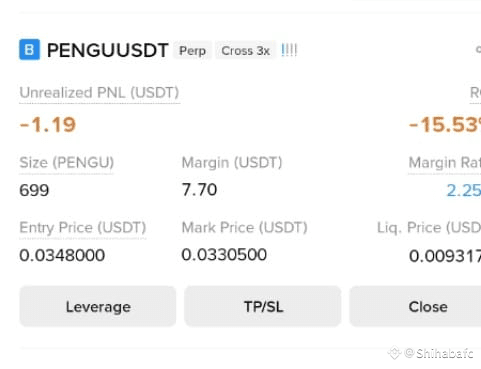Viewport: 481px width, 369px height.
Task: Select the Perp tag
Action: coord(192,51)
